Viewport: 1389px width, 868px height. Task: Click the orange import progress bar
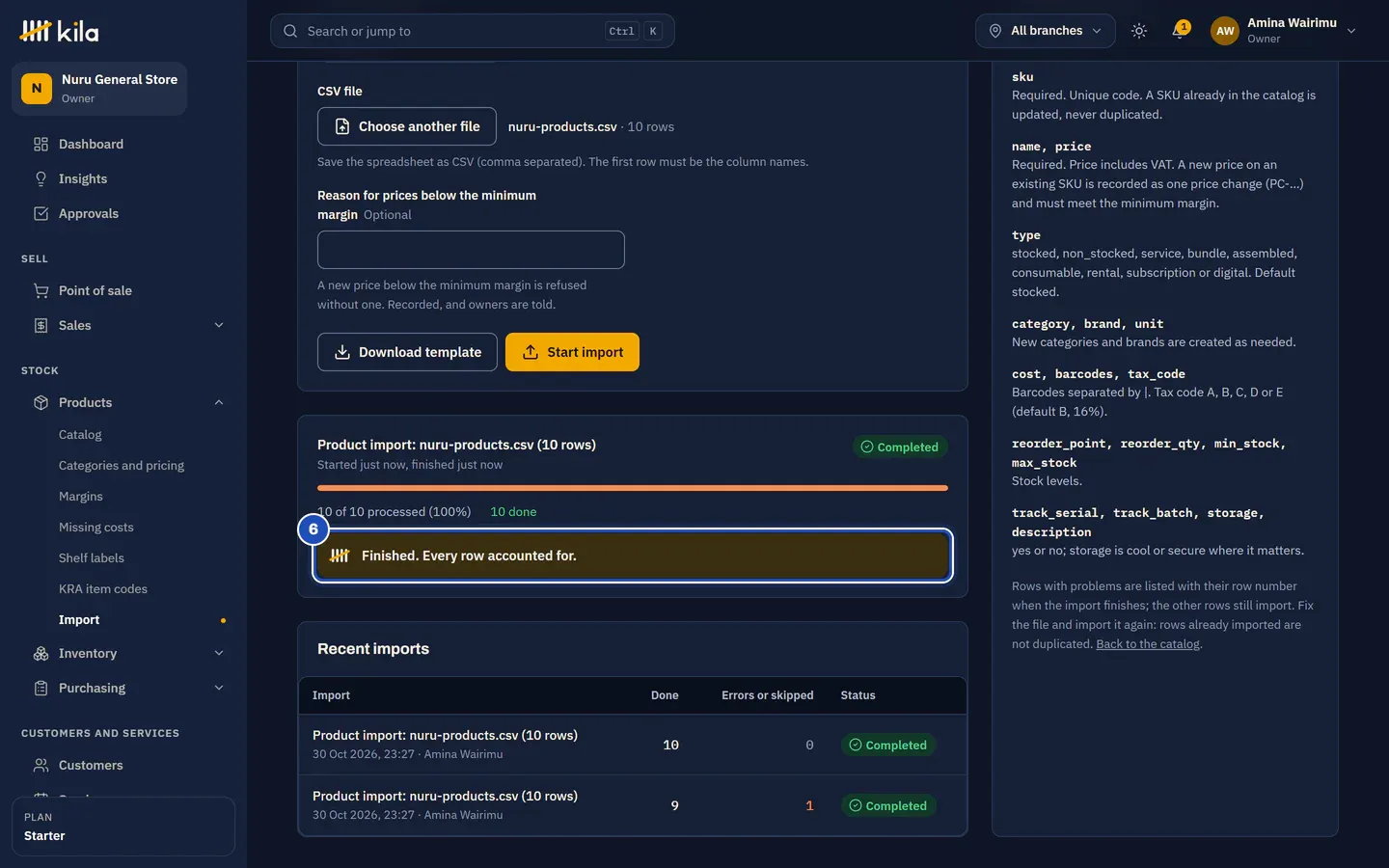coord(633,488)
